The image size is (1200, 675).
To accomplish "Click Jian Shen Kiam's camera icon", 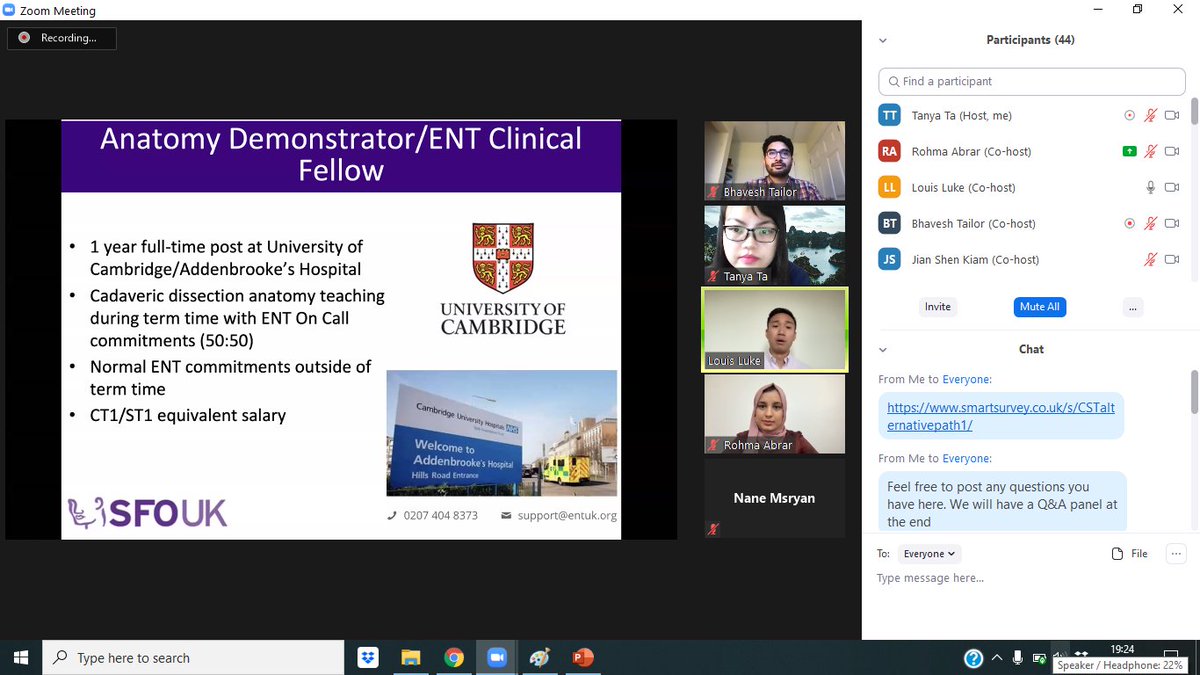I will (x=1172, y=260).
